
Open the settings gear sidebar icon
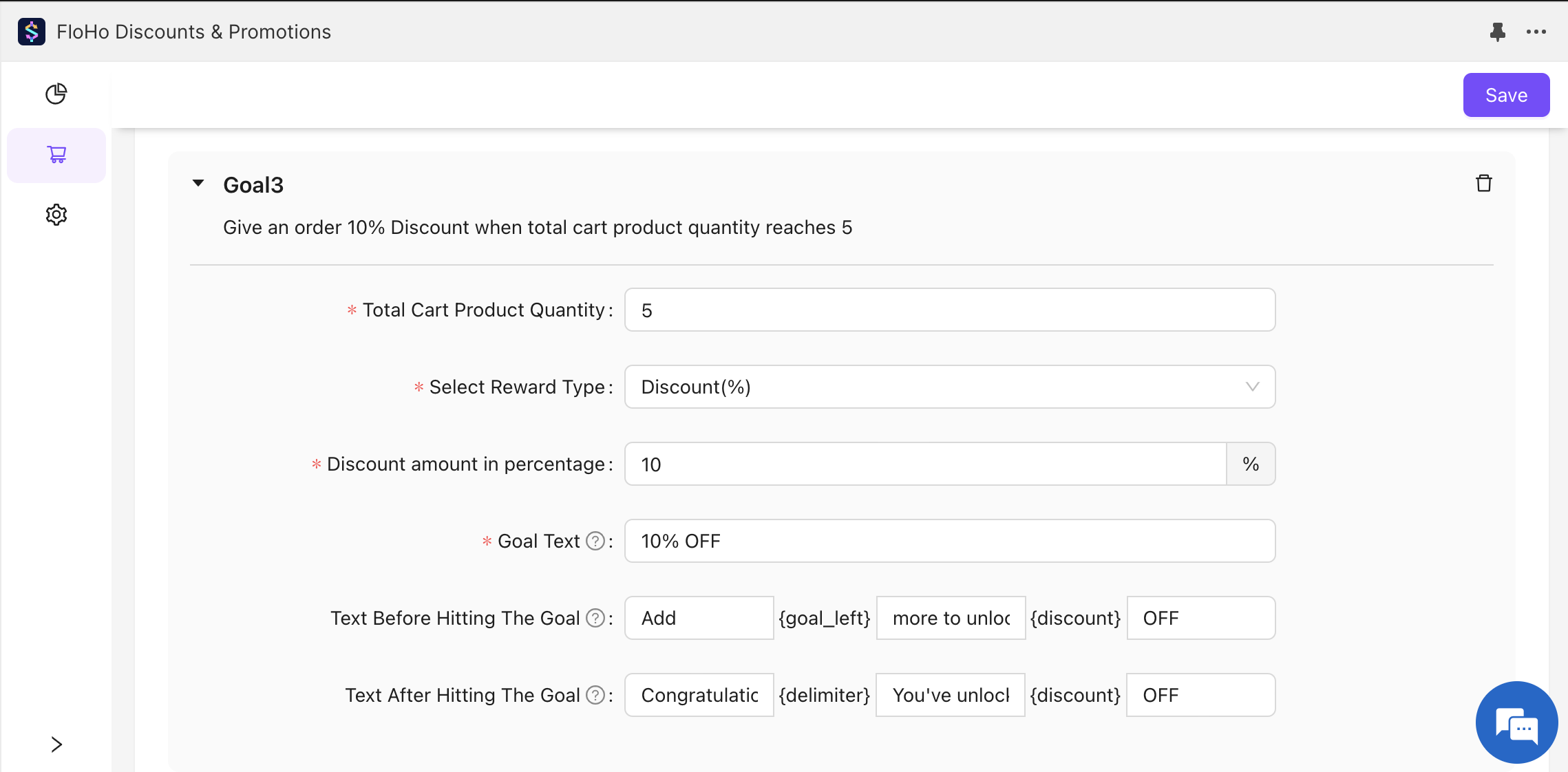56,215
